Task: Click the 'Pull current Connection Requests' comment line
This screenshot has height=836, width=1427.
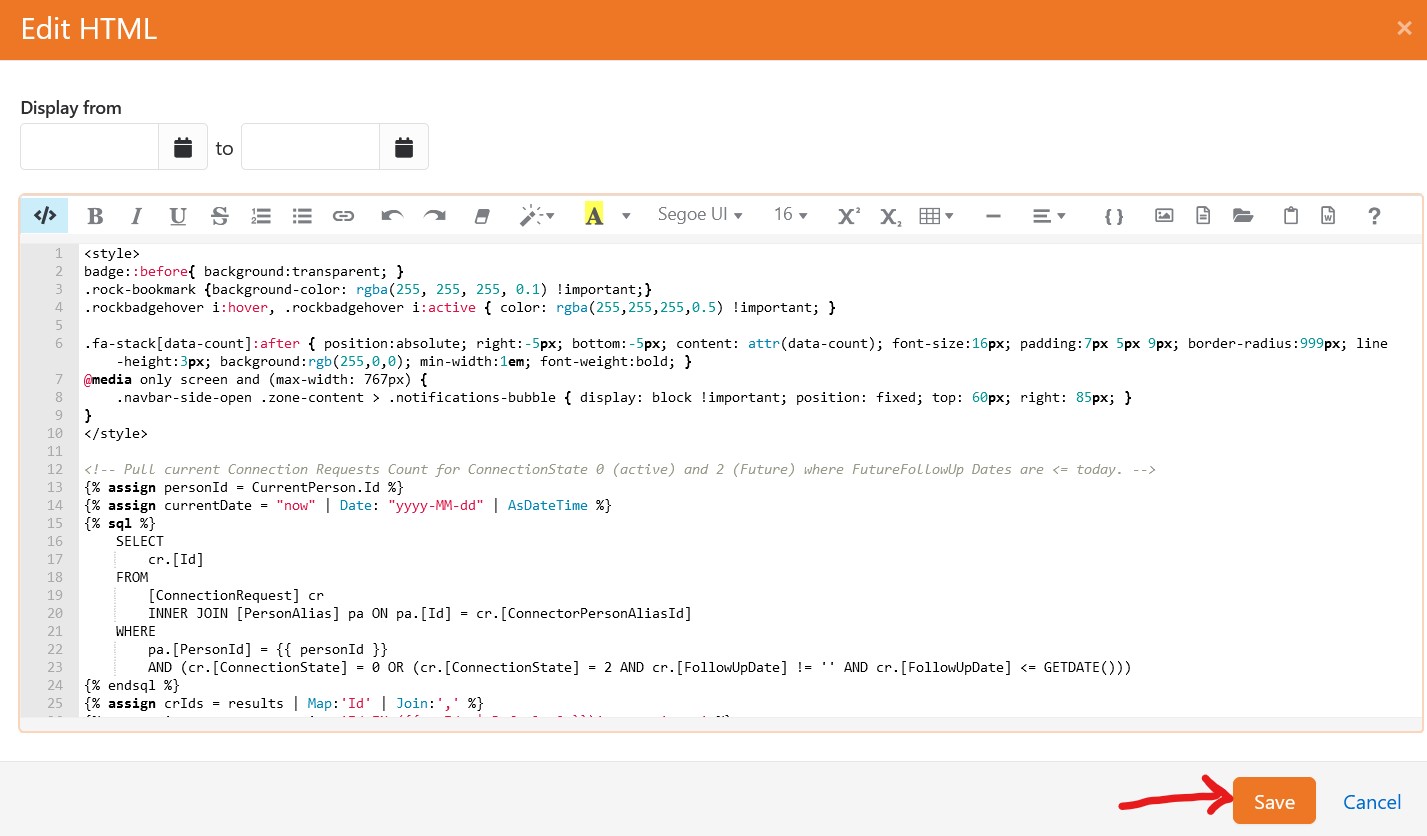Action: (620, 469)
